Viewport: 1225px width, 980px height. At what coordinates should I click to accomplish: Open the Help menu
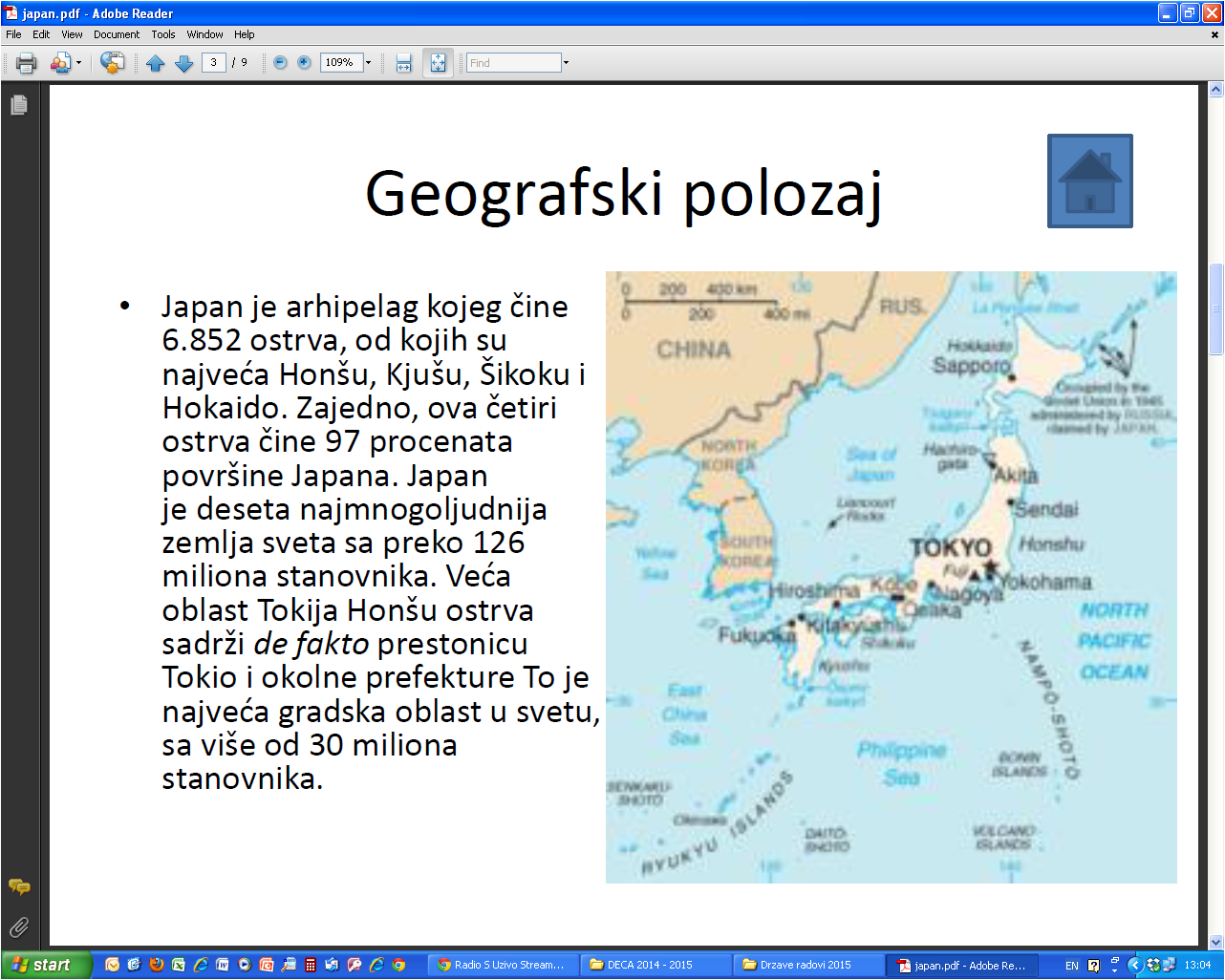(x=245, y=34)
